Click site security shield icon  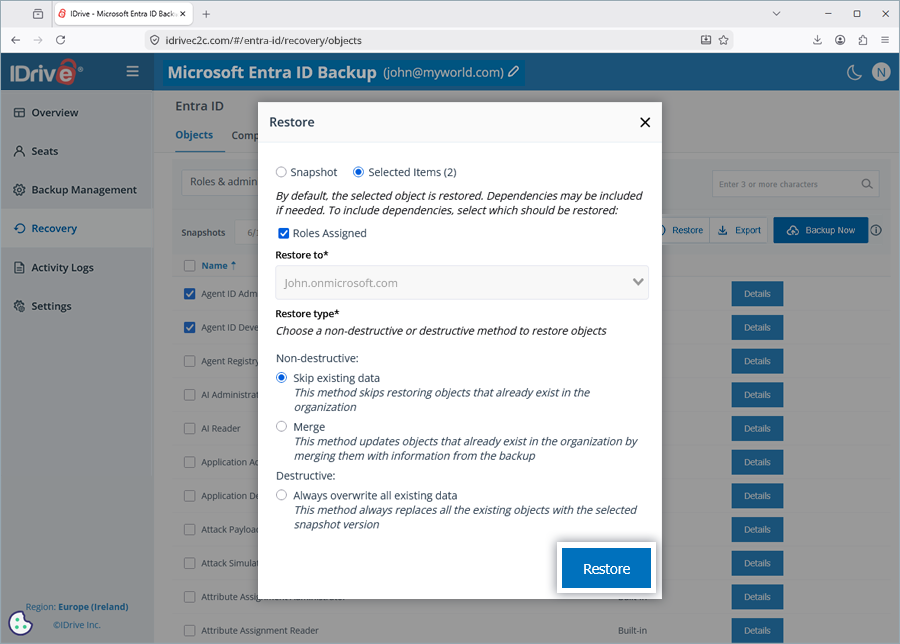click(154, 40)
